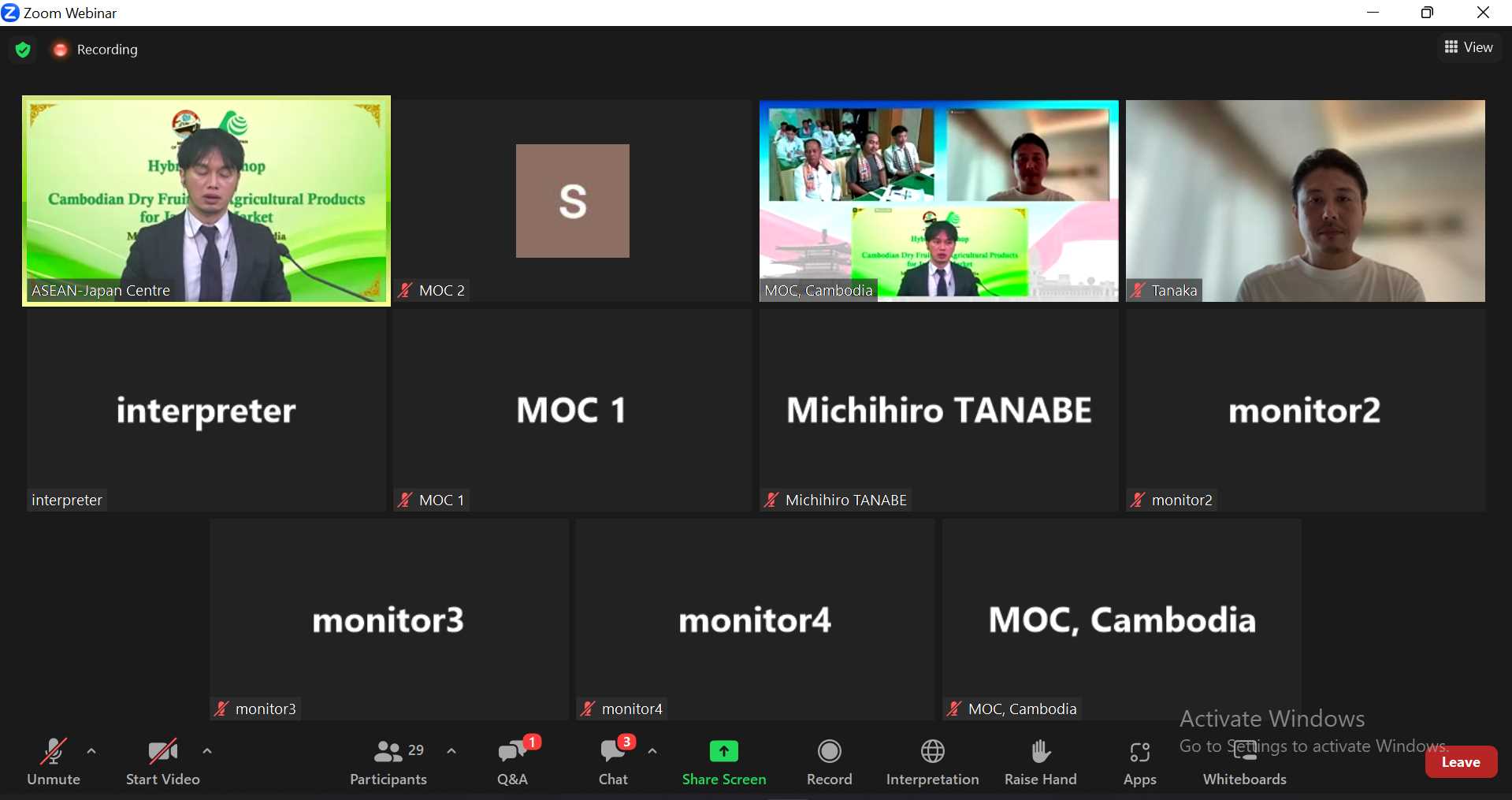Minimize the Zoom Webinar window
This screenshot has width=1512, height=800.
click(1373, 13)
